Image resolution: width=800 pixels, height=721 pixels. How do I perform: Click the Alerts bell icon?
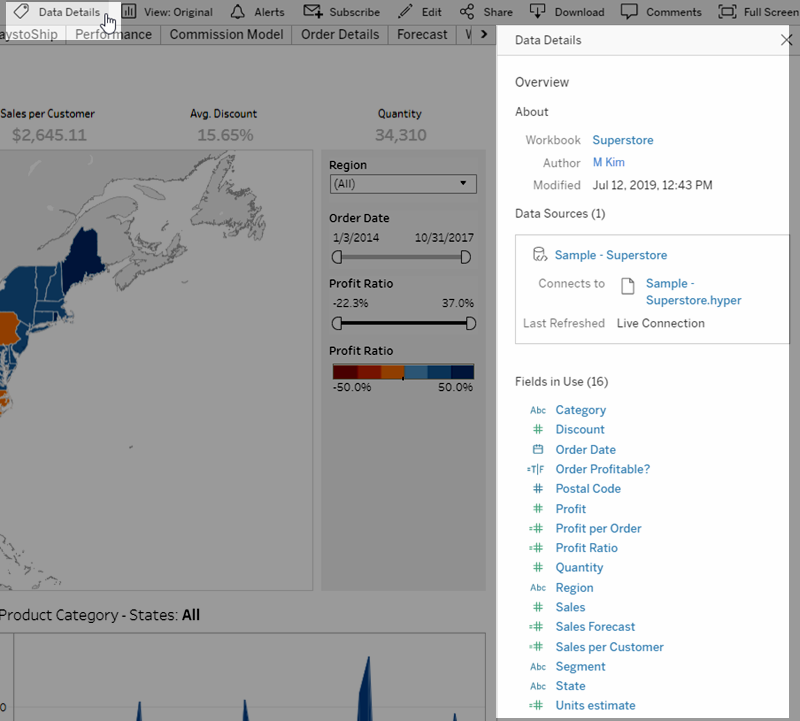pyautogui.click(x=237, y=11)
